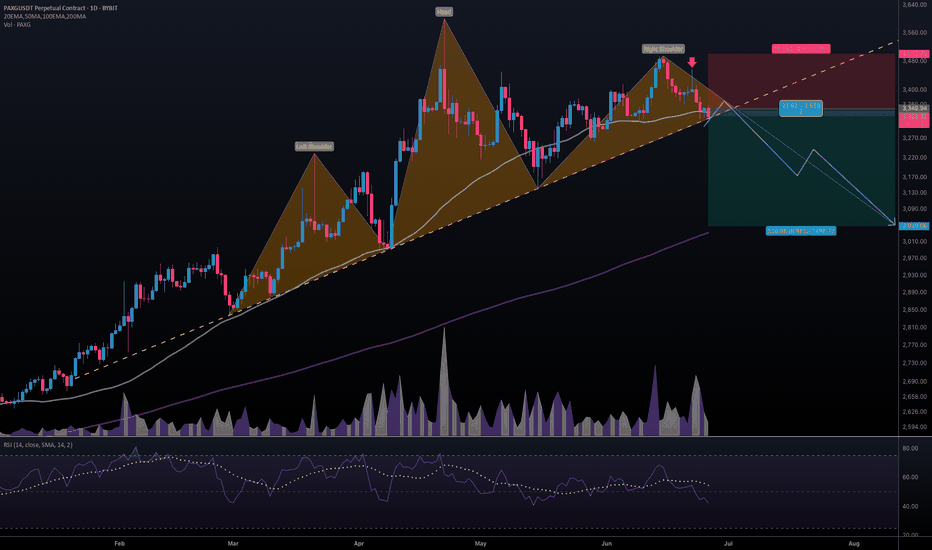Select the Left Shoulder label
The width and height of the screenshot is (932, 550).
click(314, 146)
